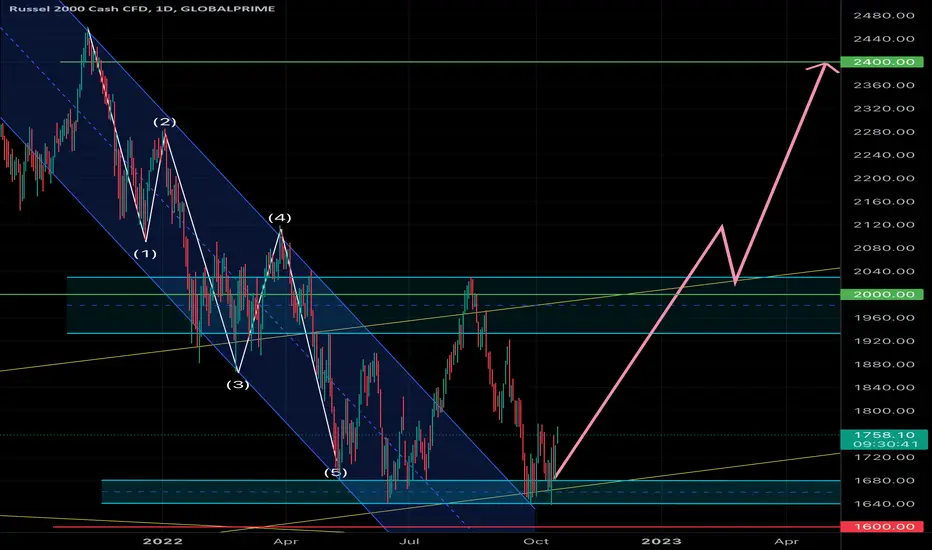The height and width of the screenshot is (550, 932).
Task: Click the 2480.00 price axis value
Action: 884,15
